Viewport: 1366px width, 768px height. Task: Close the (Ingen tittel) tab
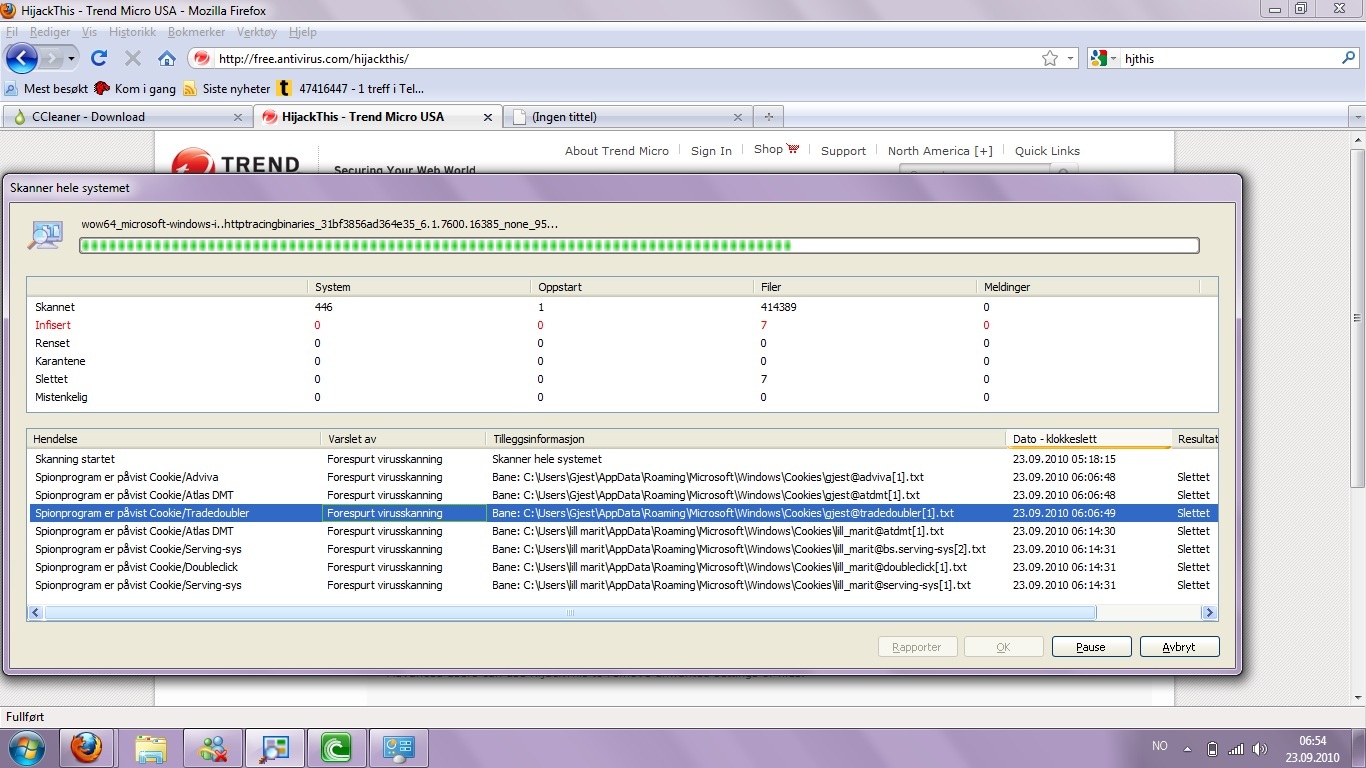pos(738,117)
